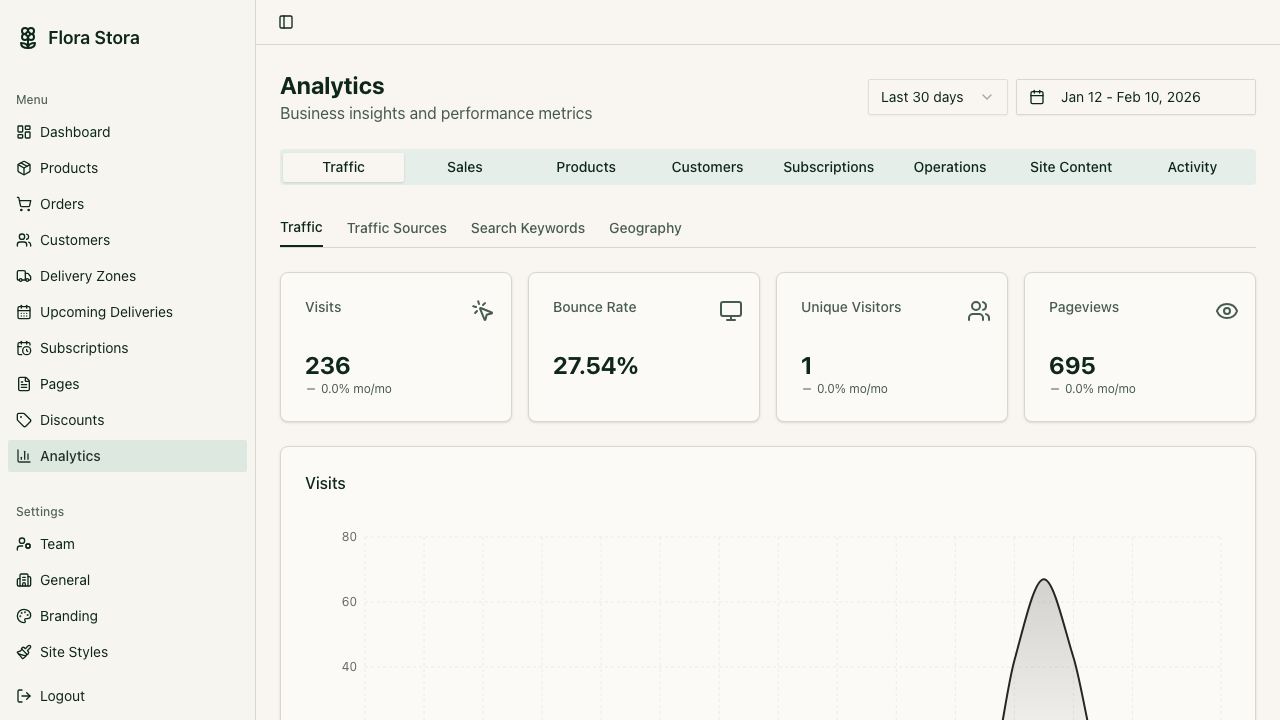The height and width of the screenshot is (720, 1280).
Task: Click the Logout link
Action: click(127, 696)
